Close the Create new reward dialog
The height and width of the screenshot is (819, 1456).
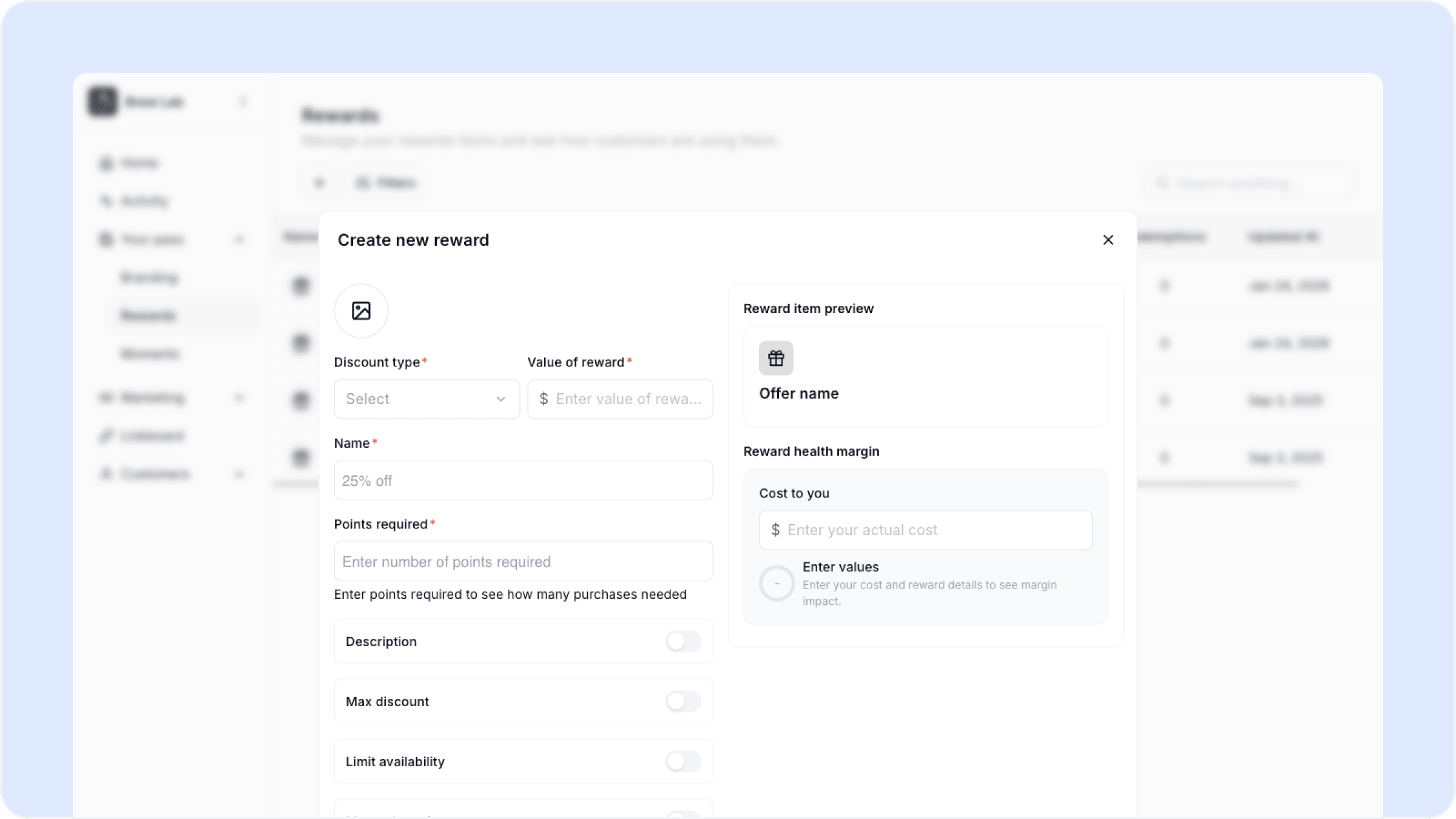[1108, 240]
